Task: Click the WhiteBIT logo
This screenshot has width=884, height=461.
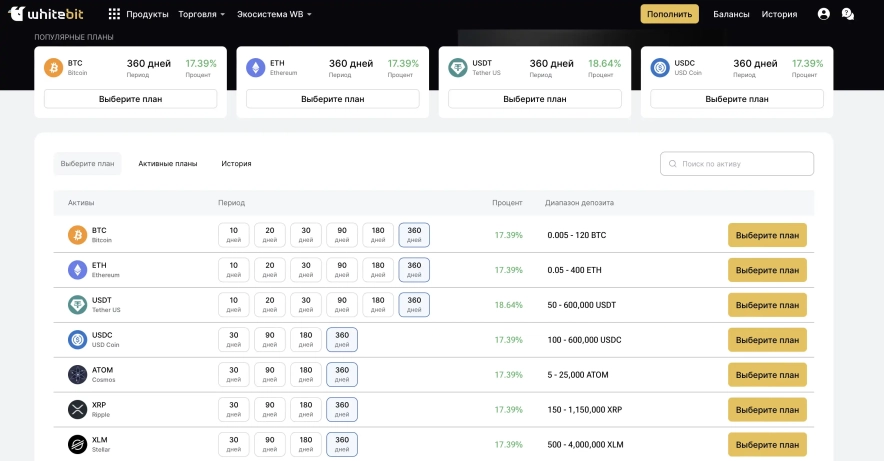Action: pyautogui.click(x=49, y=14)
